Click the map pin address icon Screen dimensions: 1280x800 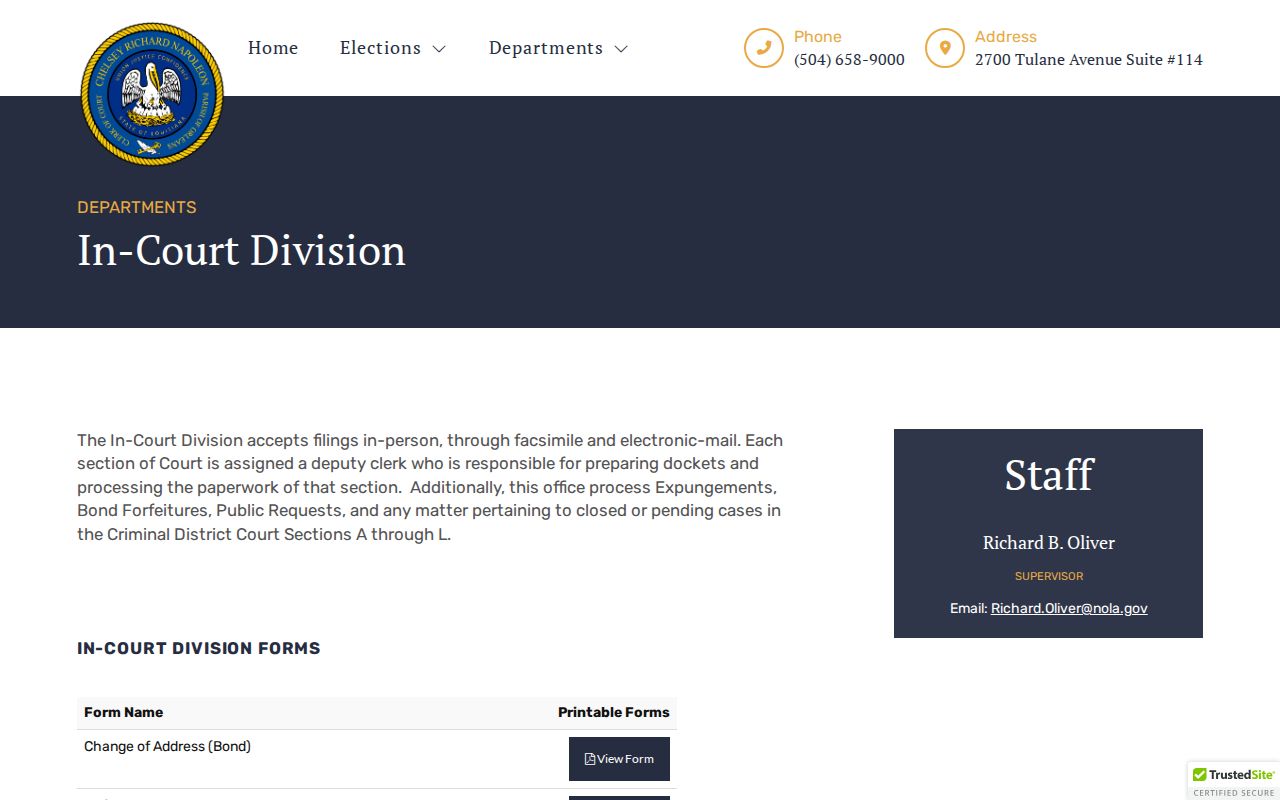click(944, 48)
